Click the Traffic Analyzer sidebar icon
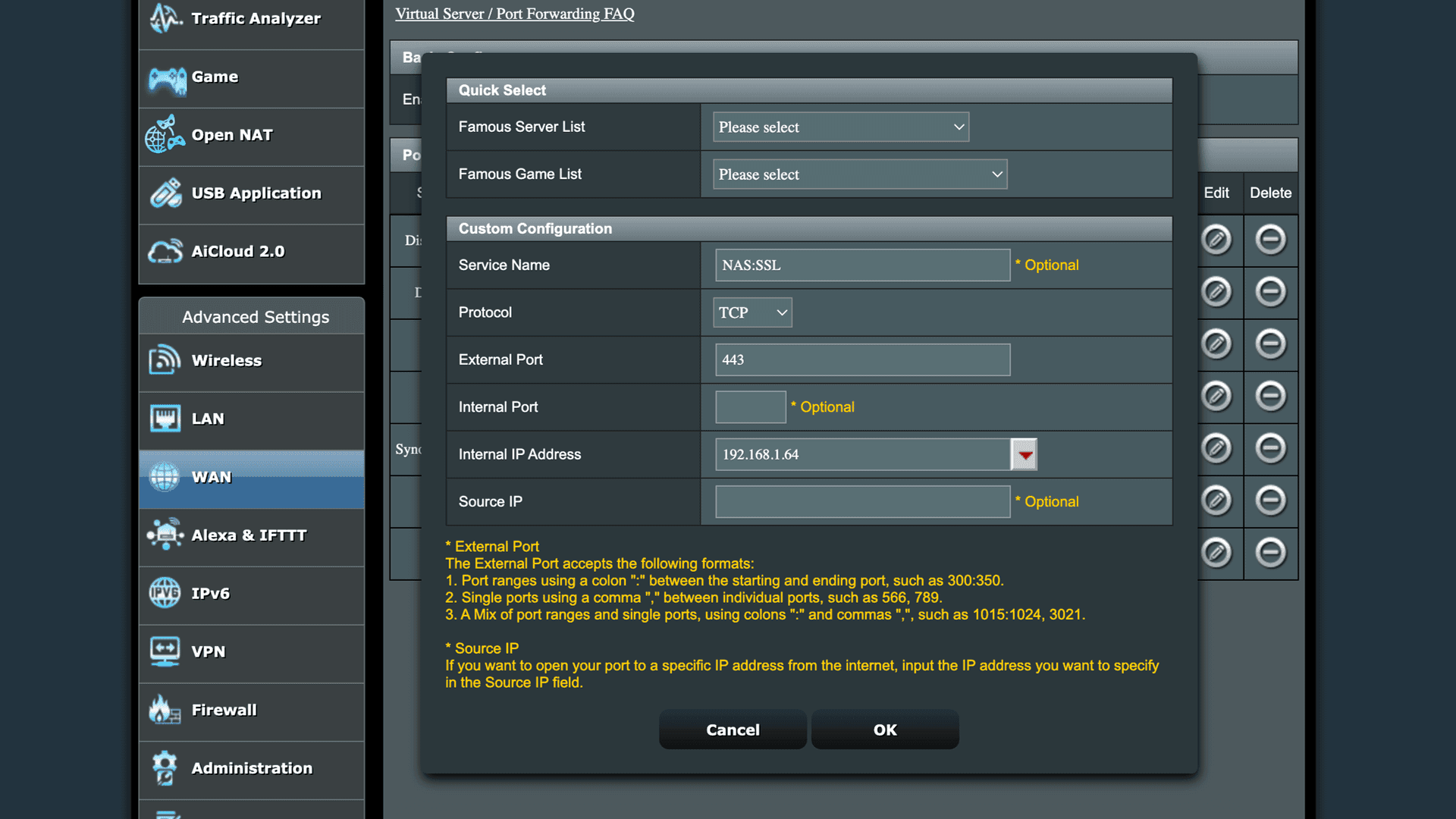The height and width of the screenshot is (819, 1456). (165, 18)
